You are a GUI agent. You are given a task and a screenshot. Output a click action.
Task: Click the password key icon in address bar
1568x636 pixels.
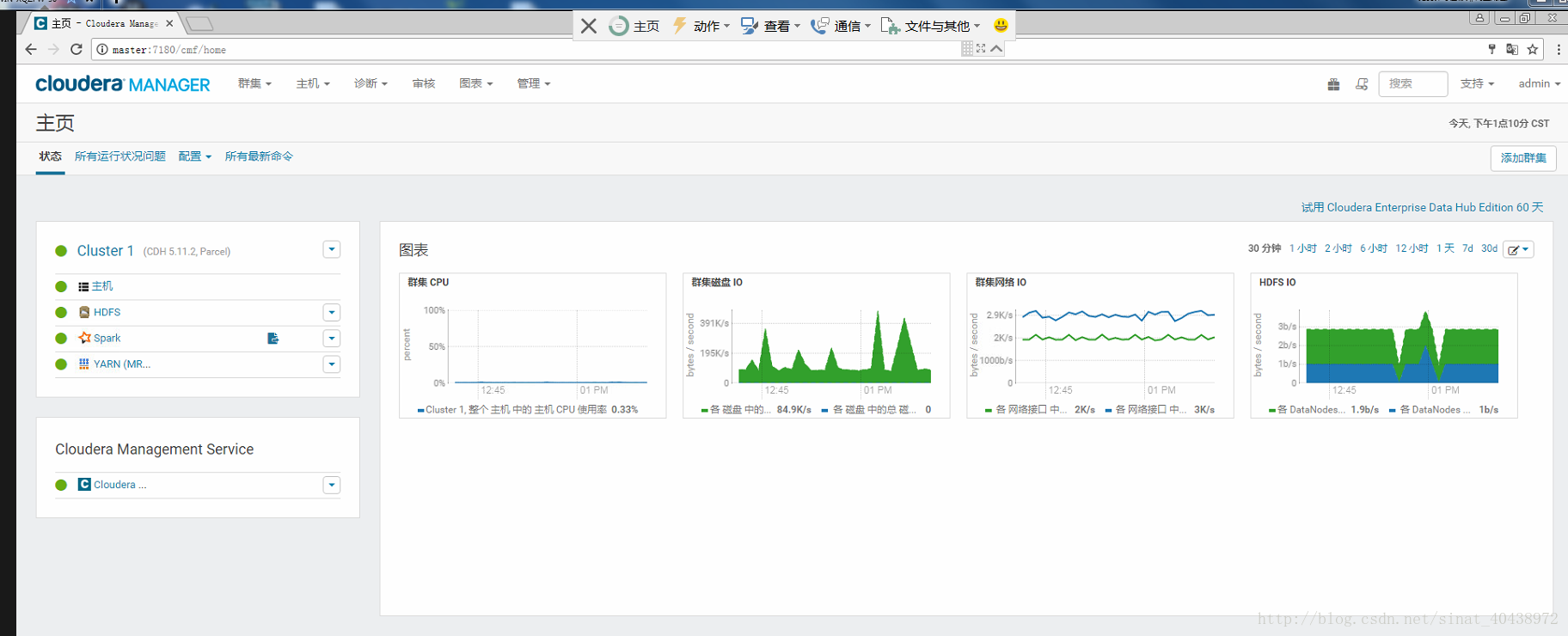pos(1491,49)
